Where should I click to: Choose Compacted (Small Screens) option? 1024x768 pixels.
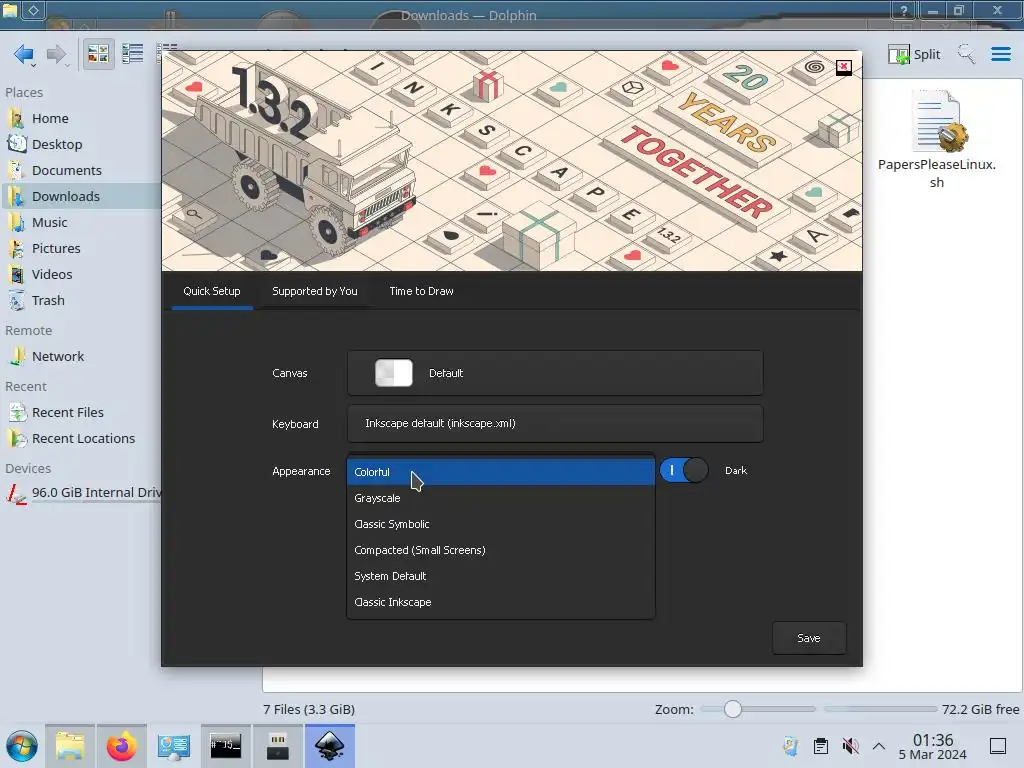coord(501,550)
